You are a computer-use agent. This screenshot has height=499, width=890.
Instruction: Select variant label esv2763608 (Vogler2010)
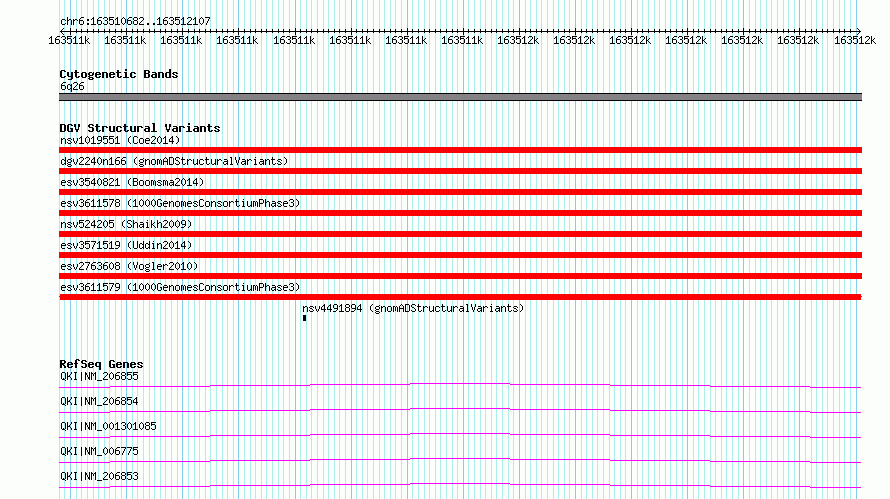point(129,266)
